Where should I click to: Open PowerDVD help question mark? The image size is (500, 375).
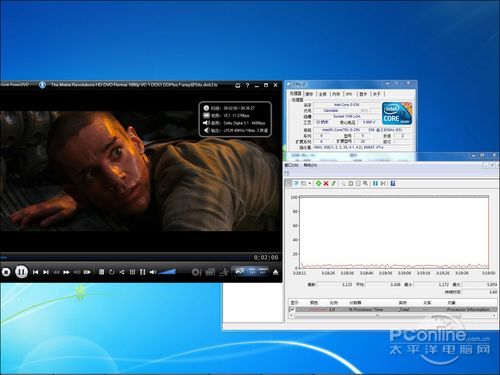pos(247,85)
